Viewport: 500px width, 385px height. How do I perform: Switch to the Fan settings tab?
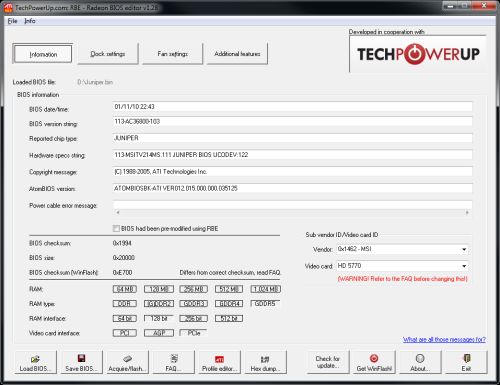(172, 54)
